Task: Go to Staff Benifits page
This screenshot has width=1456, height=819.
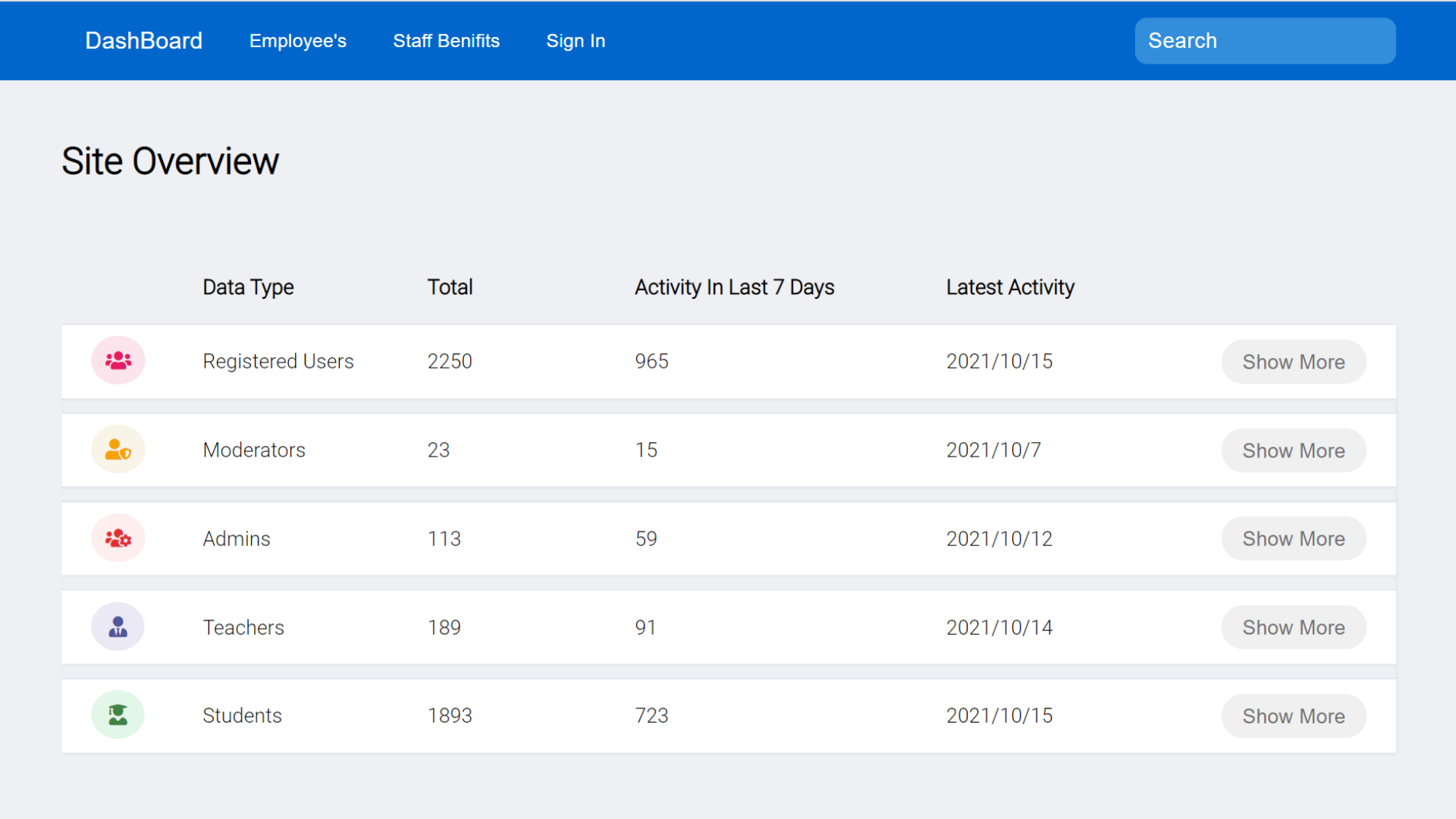Action: point(446,41)
